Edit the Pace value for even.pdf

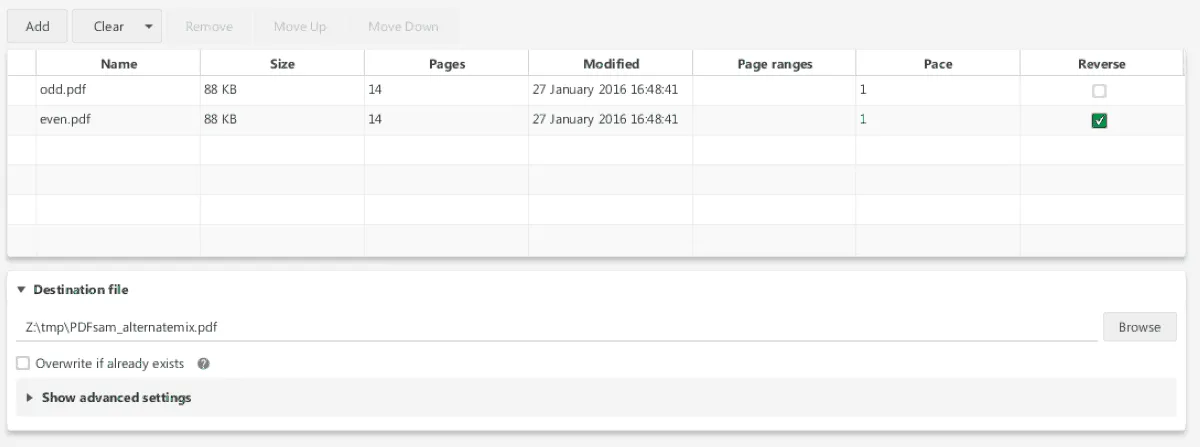pyautogui.click(x=937, y=119)
